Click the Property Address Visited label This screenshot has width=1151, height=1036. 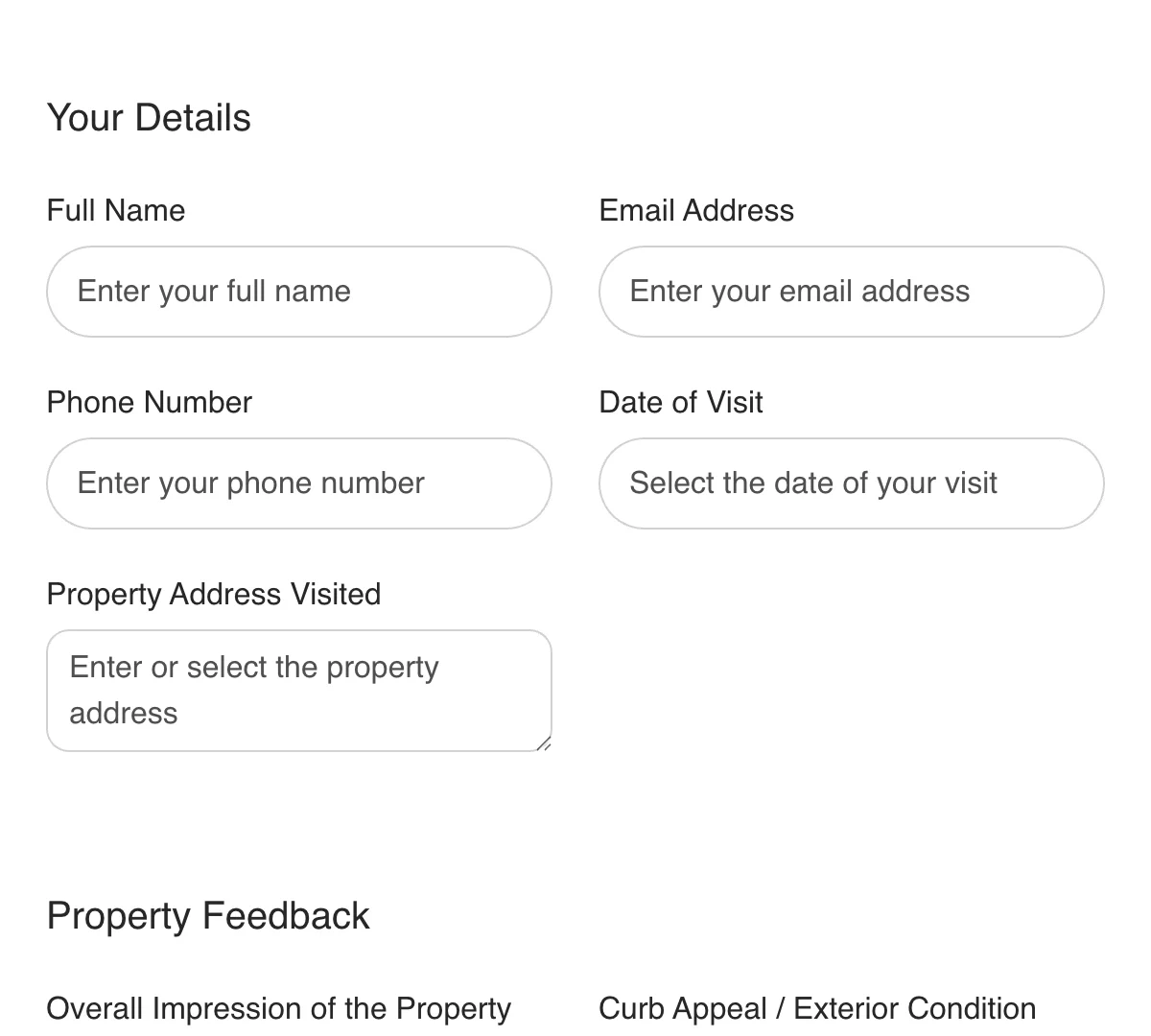pyautogui.click(x=213, y=594)
